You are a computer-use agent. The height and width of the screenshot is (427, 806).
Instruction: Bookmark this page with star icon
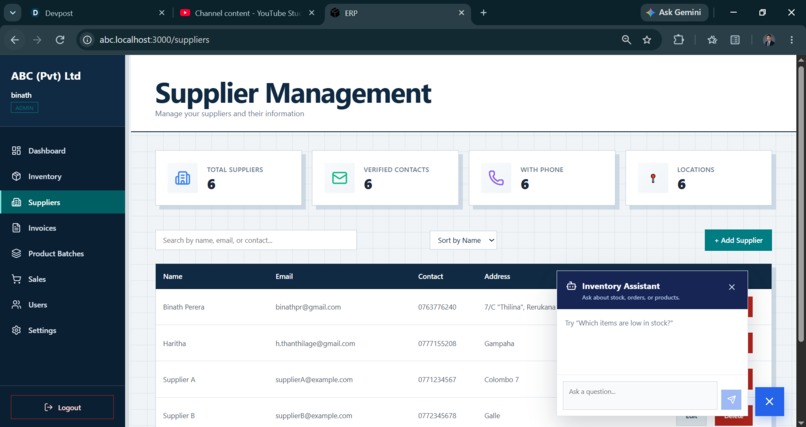647,40
